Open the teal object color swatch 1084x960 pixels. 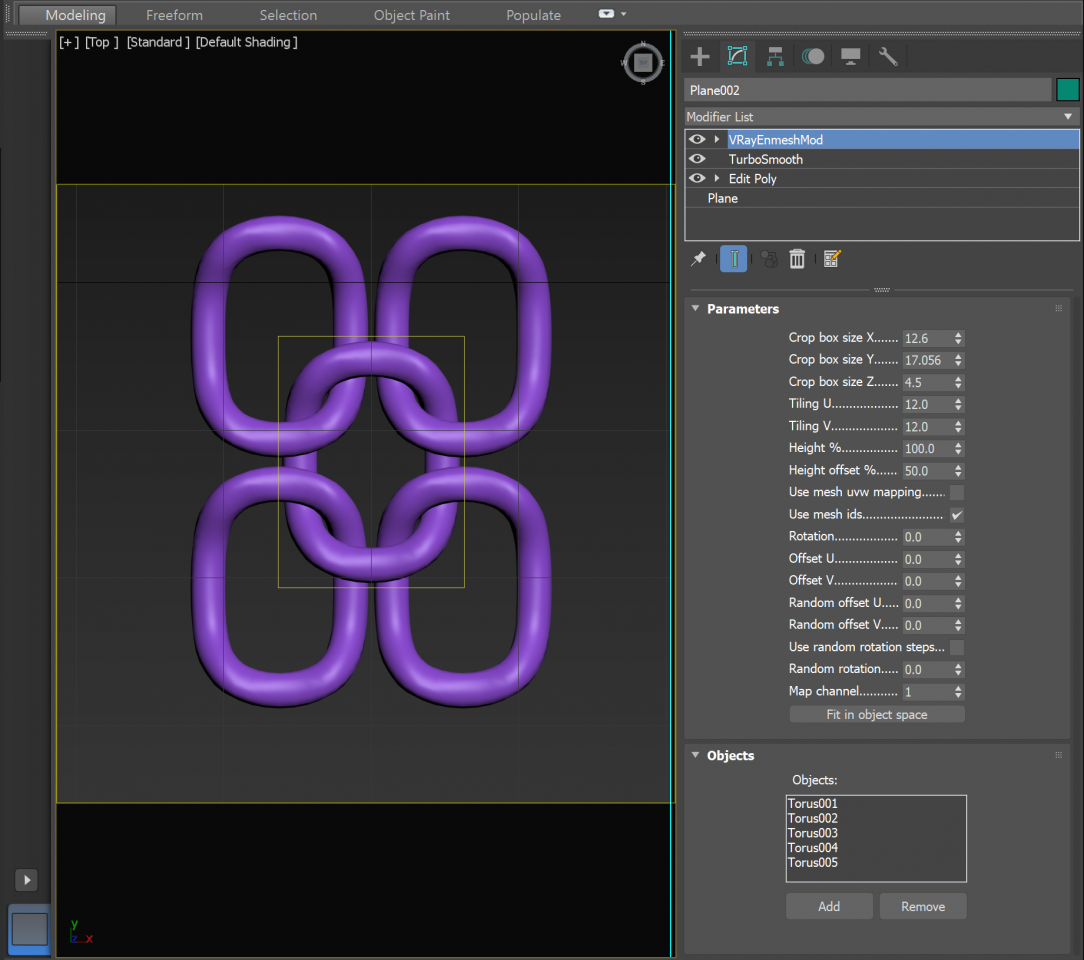point(1068,90)
